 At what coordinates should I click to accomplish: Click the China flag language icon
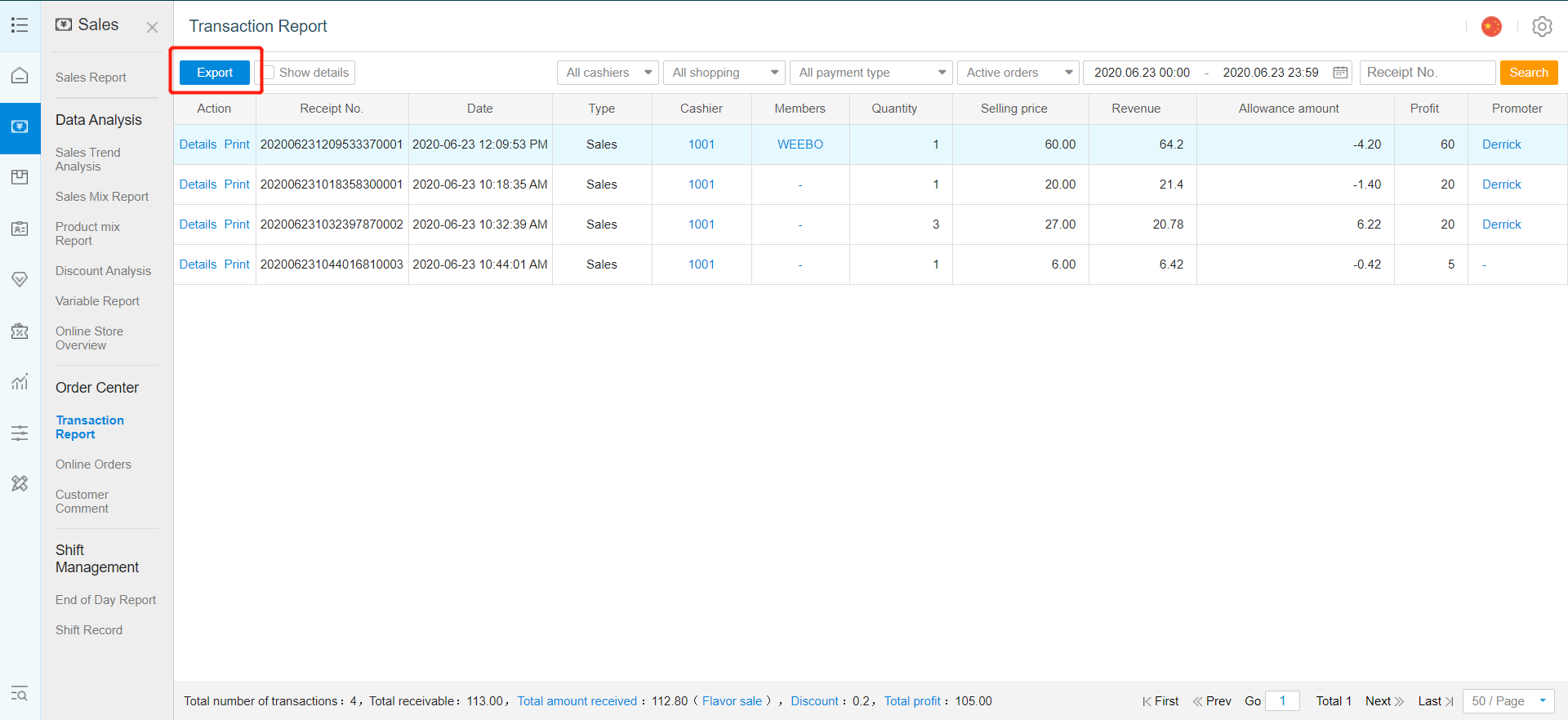pos(1491,26)
